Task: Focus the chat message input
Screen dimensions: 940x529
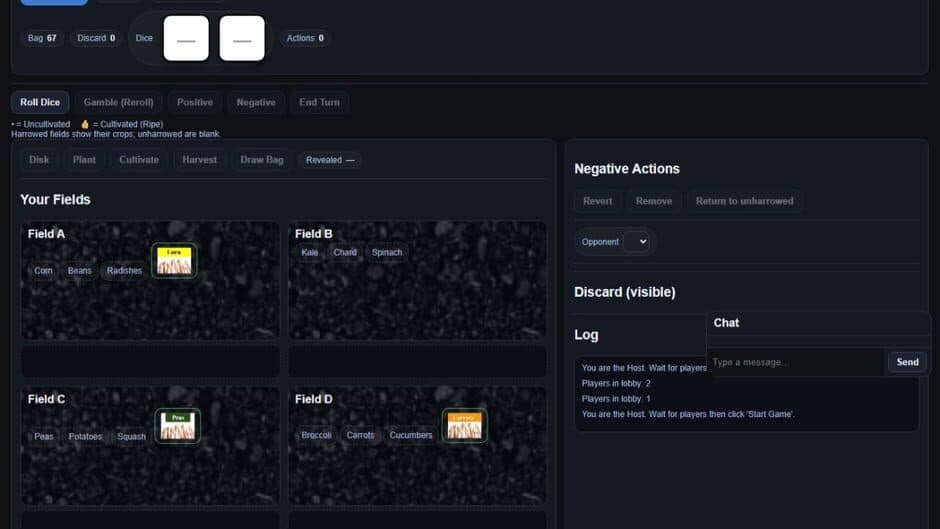Action: [795, 362]
